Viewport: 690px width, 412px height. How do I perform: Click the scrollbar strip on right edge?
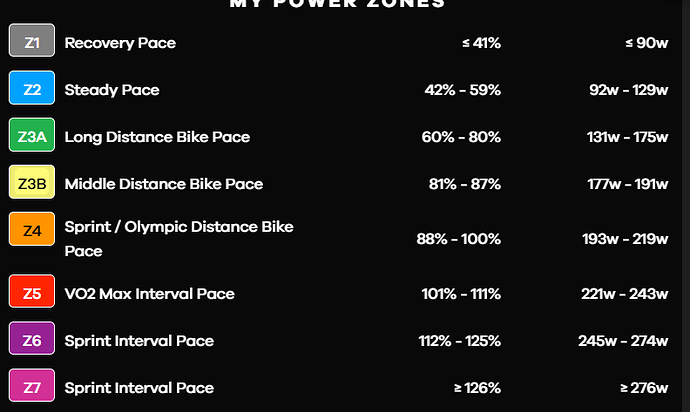[686, 206]
